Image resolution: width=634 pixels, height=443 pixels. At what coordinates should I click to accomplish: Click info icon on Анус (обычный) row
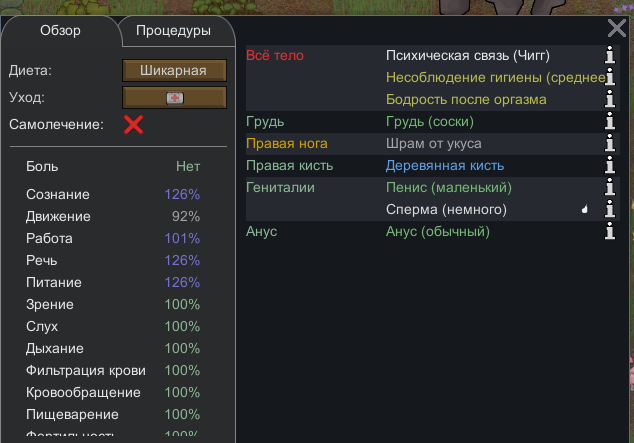(608, 232)
